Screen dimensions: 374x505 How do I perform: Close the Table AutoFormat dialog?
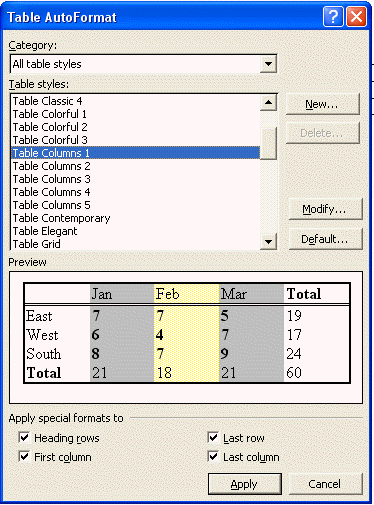tap(356, 16)
